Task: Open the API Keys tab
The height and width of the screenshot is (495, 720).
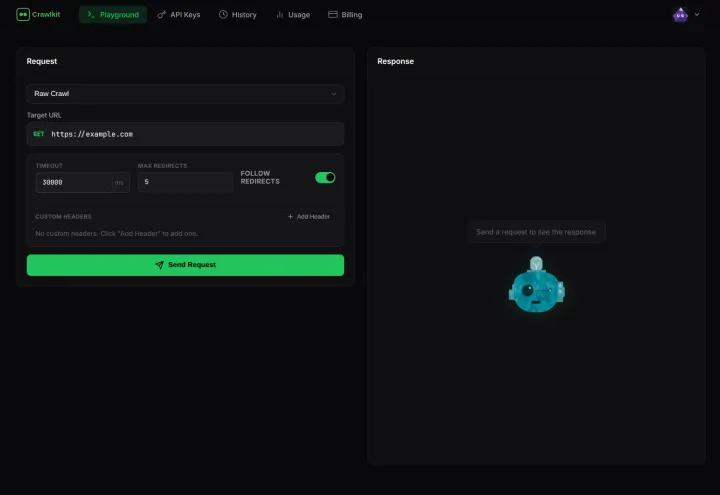Action: pyautogui.click(x=179, y=15)
